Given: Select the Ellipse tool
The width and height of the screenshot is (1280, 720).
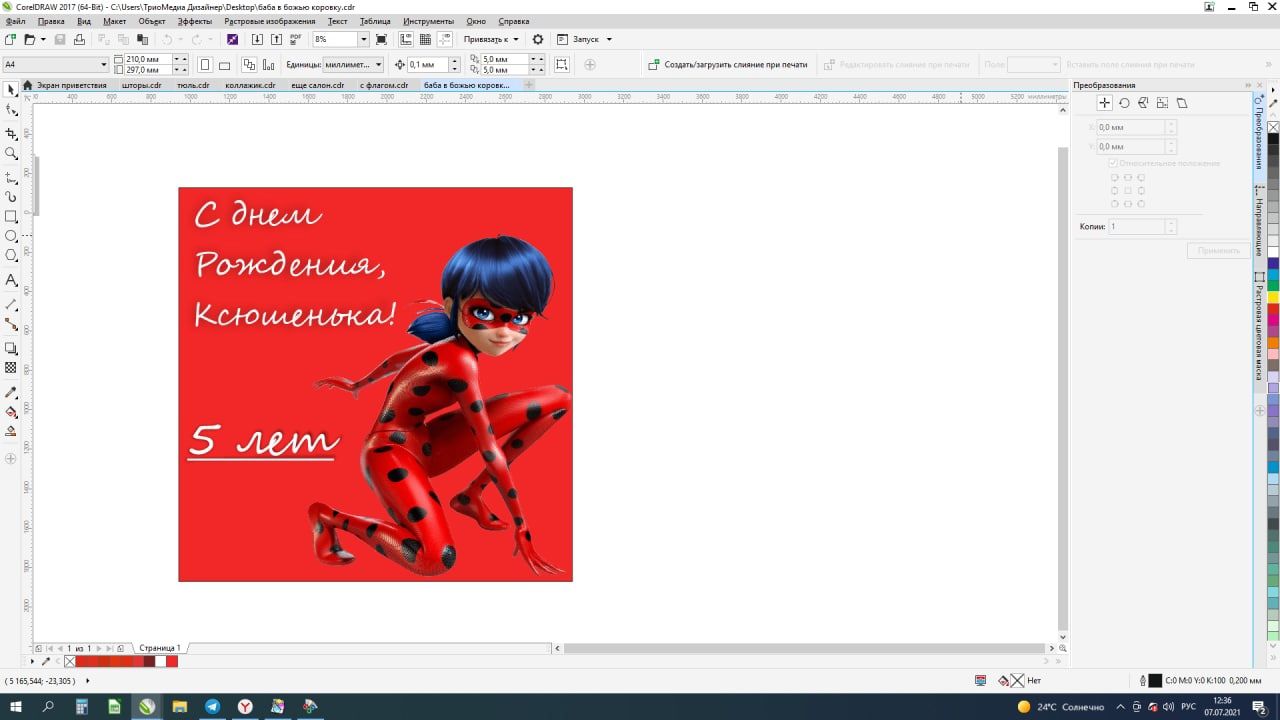Looking at the screenshot, I should [x=11, y=236].
